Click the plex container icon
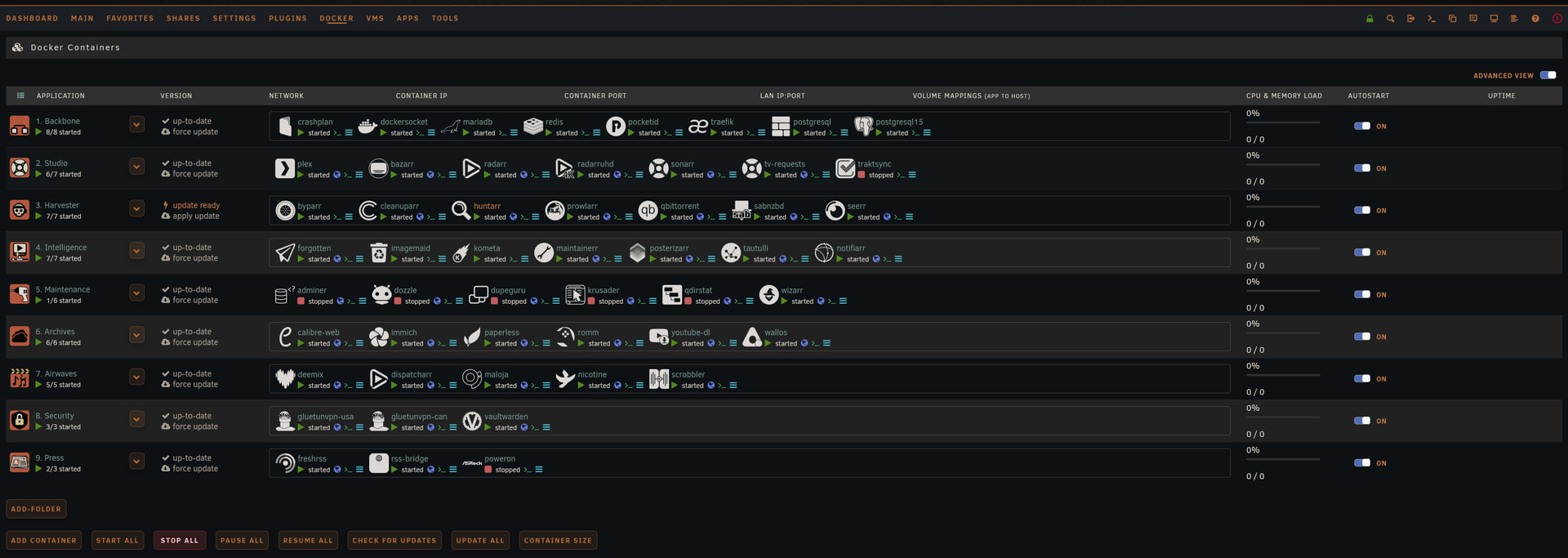This screenshot has height=558, width=1568. pos(284,169)
